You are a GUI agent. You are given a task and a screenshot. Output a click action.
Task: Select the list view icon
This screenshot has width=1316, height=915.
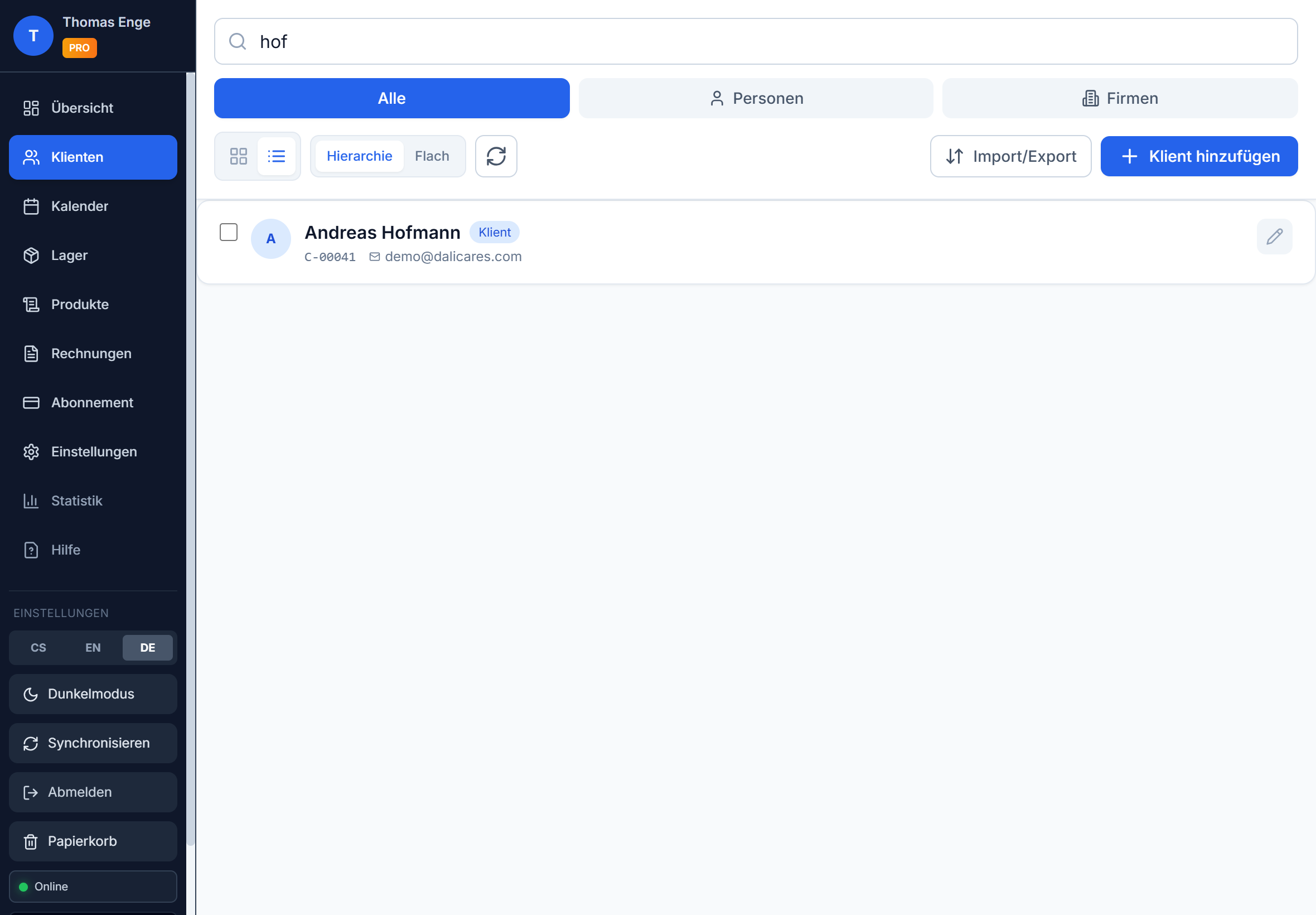click(276, 156)
